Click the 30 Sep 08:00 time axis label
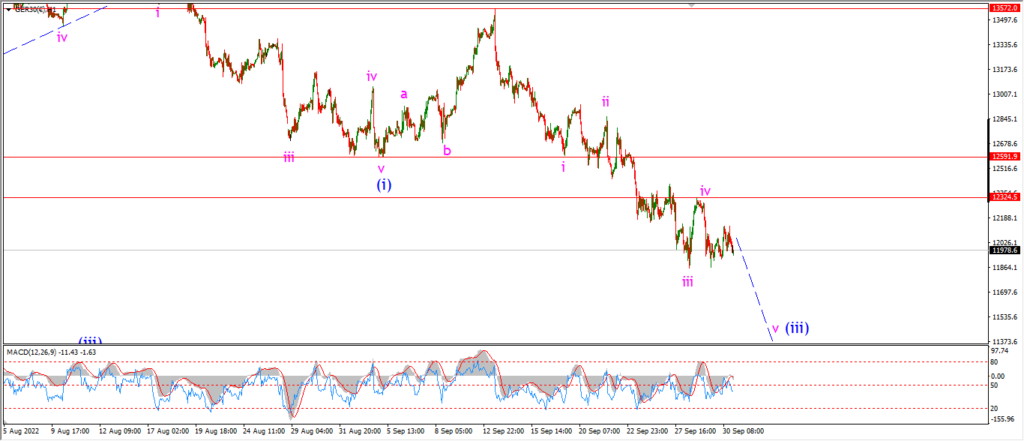The image size is (1024, 441). pyautogui.click(x=743, y=432)
